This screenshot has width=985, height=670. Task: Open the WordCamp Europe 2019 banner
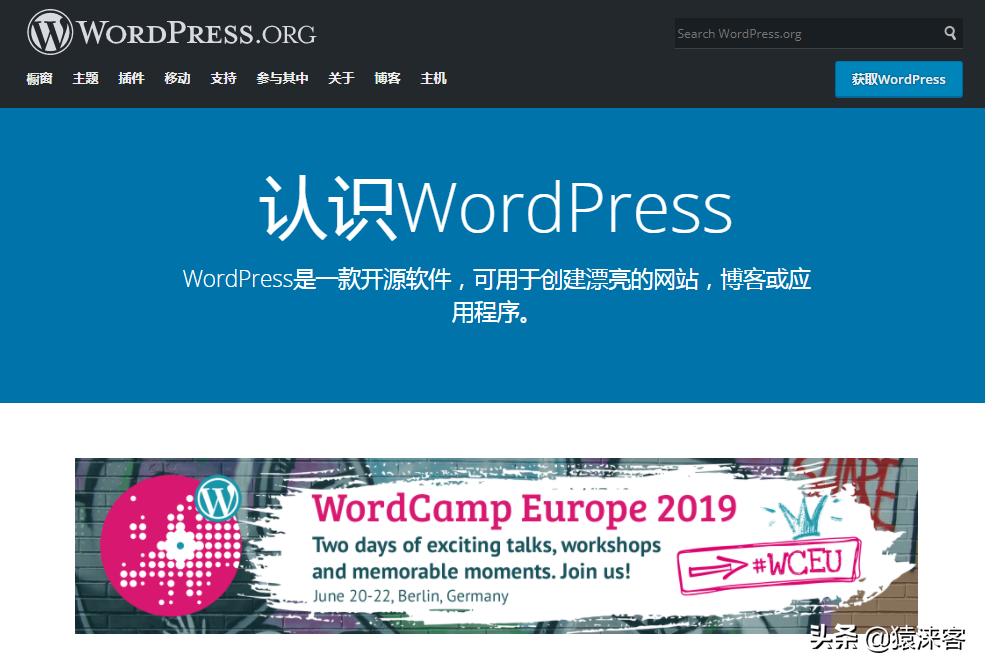click(496, 546)
